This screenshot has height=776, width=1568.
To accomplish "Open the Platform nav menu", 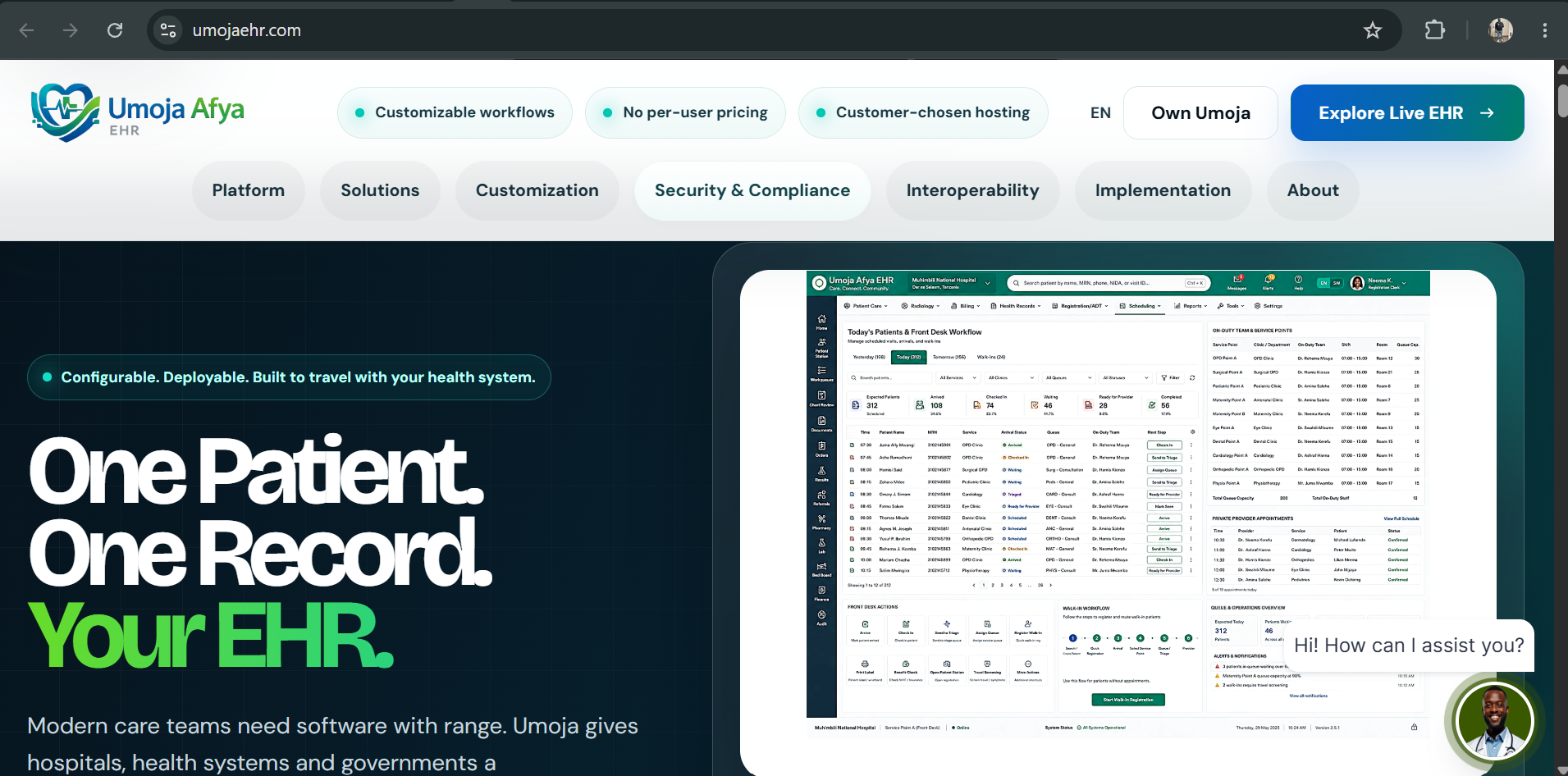I will (x=249, y=190).
